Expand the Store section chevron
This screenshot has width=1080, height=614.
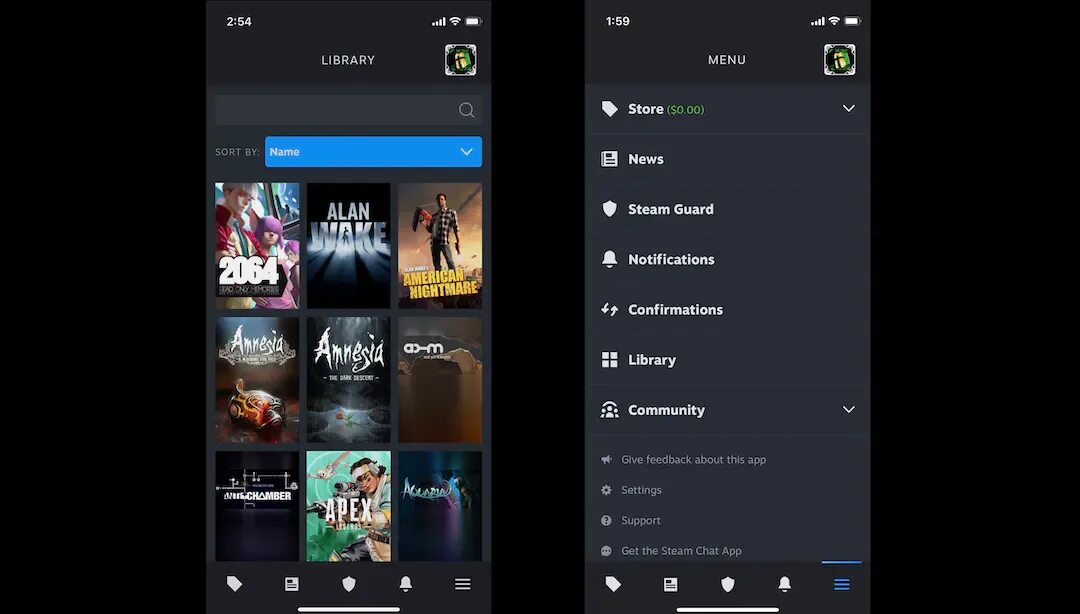tap(849, 108)
